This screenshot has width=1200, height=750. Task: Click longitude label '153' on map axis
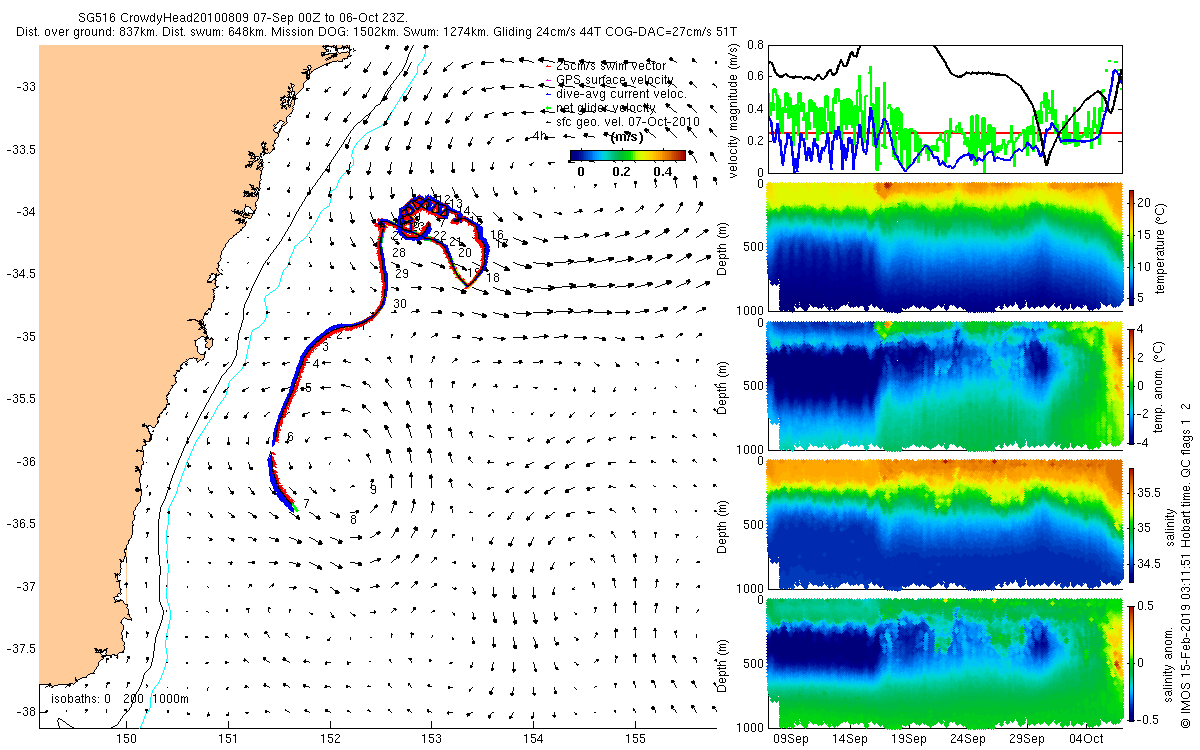(432, 740)
